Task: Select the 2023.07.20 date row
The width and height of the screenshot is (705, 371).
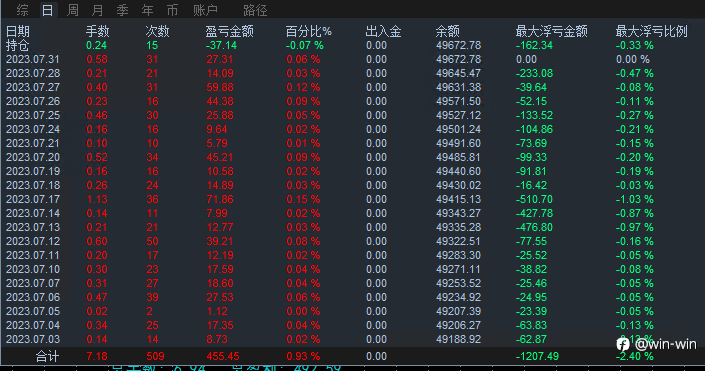Action: [x=32, y=157]
